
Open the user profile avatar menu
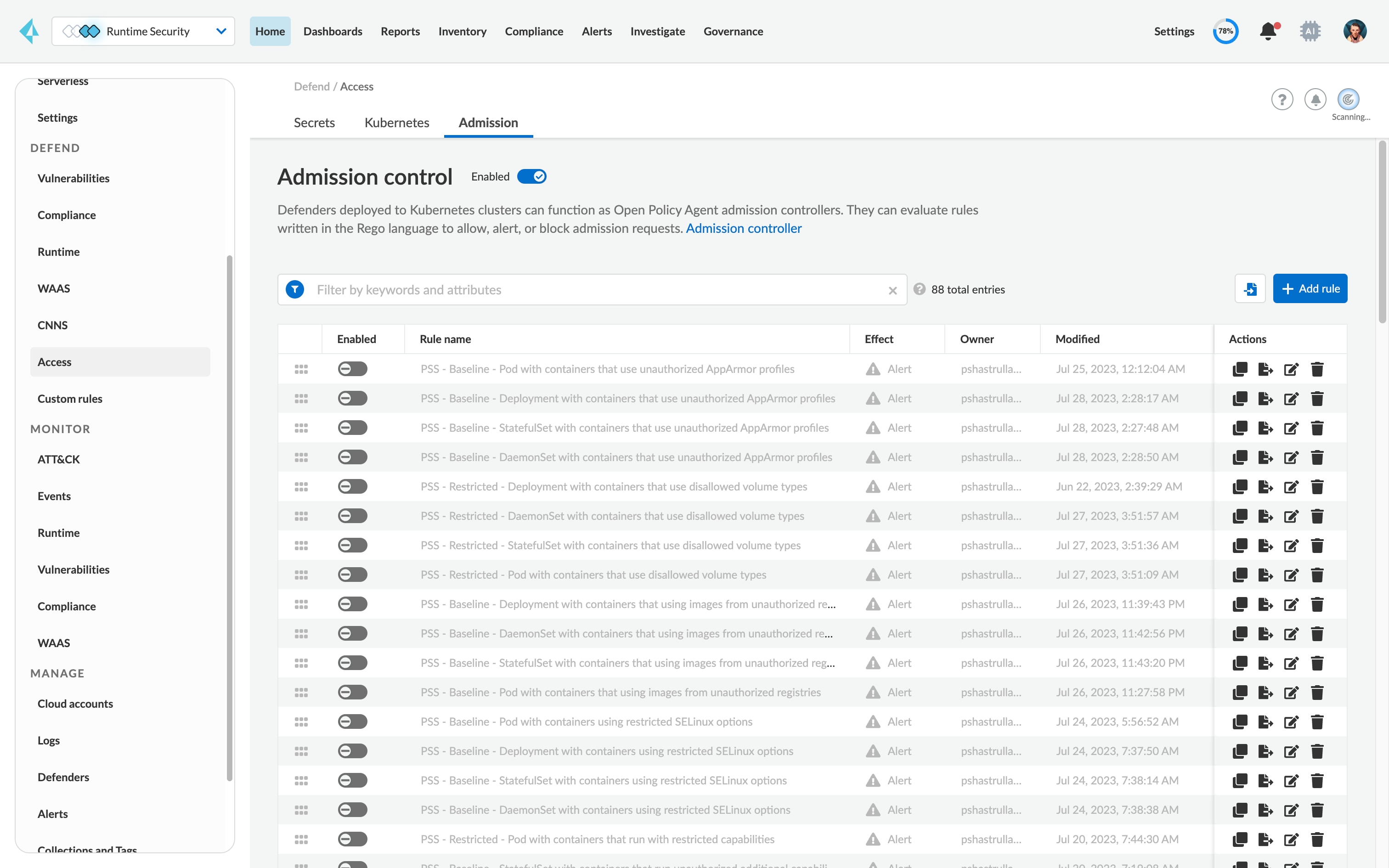(x=1355, y=31)
